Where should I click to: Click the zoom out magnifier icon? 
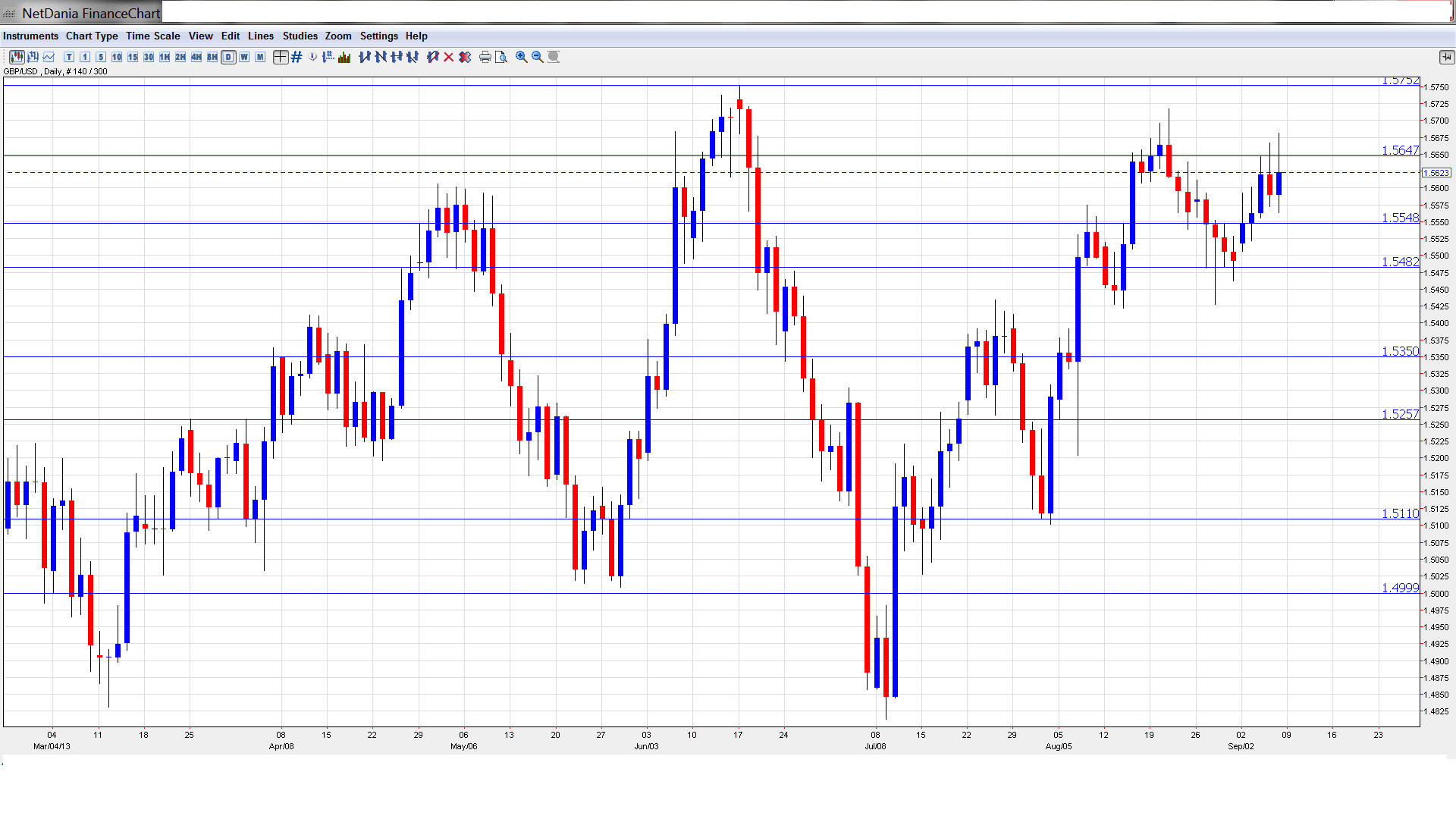point(538,57)
